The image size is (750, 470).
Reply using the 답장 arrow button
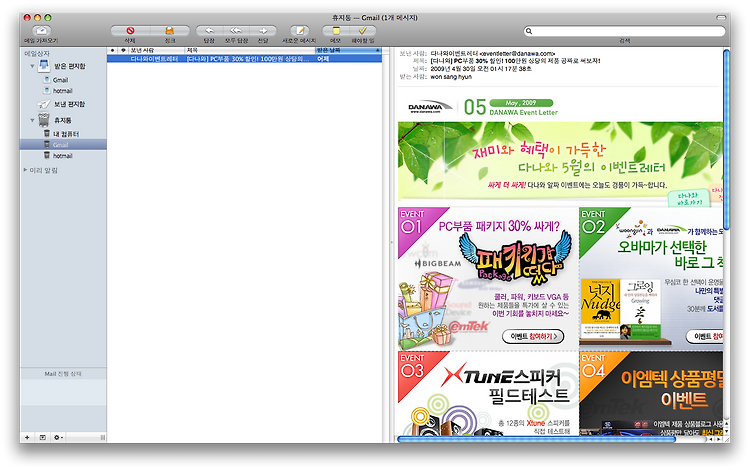[x=209, y=31]
